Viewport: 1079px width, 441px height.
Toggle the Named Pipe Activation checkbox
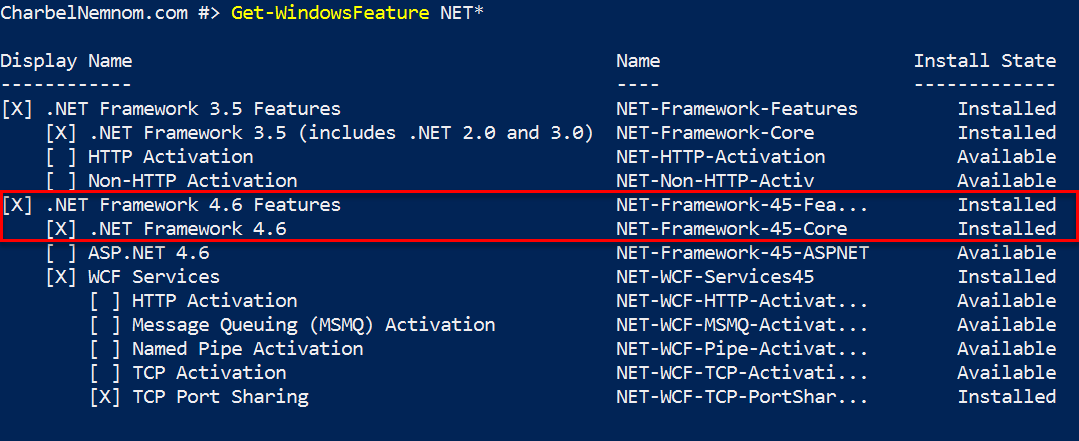point(105,349)
